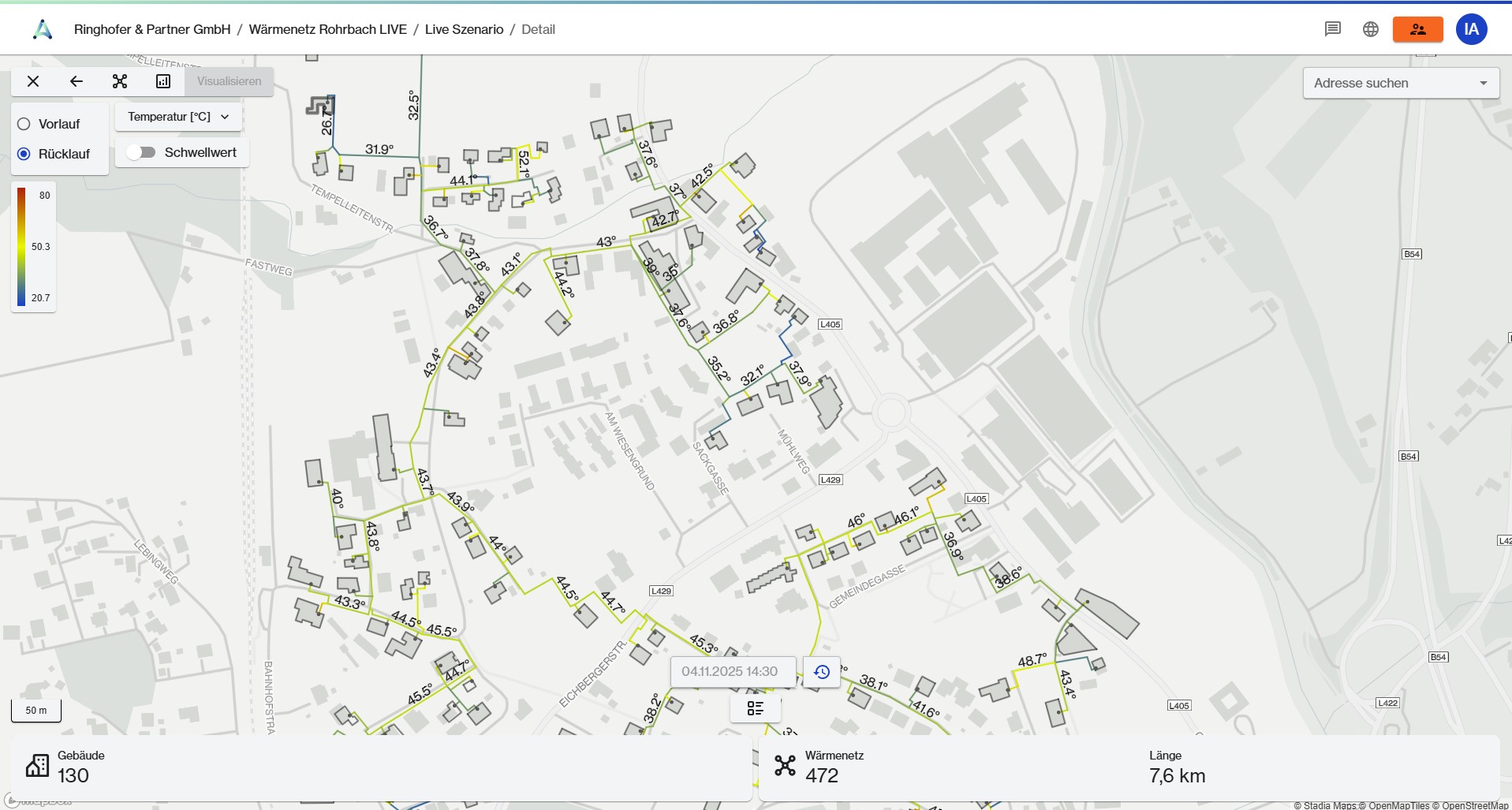
Task: Click Ringhofer & Partner GmbH breadcrumb link
Action: coord(152,29)
